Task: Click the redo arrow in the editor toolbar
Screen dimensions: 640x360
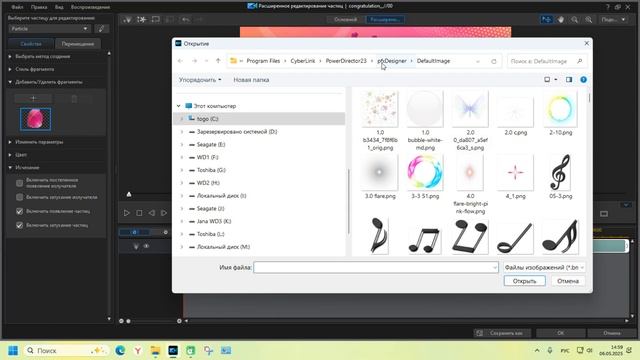Action: [199, 19]
